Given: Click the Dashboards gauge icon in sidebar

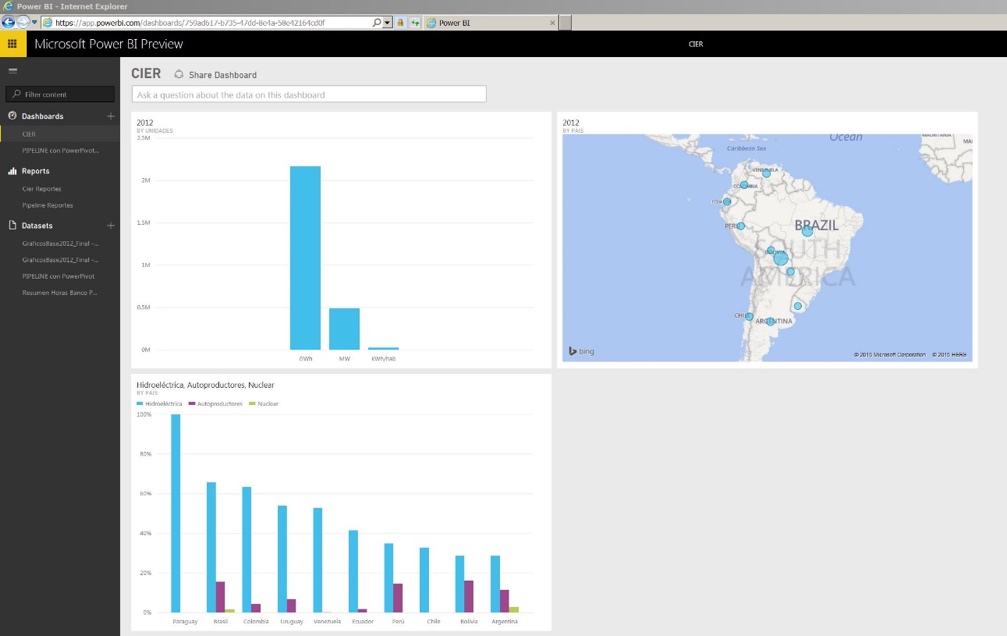Looking at the screenshot, I should pos(12,116).
